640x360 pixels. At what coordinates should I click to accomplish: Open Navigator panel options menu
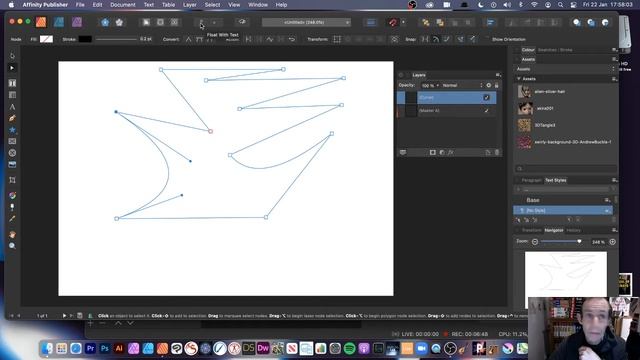pyautogui.click(x=614, y=230)
